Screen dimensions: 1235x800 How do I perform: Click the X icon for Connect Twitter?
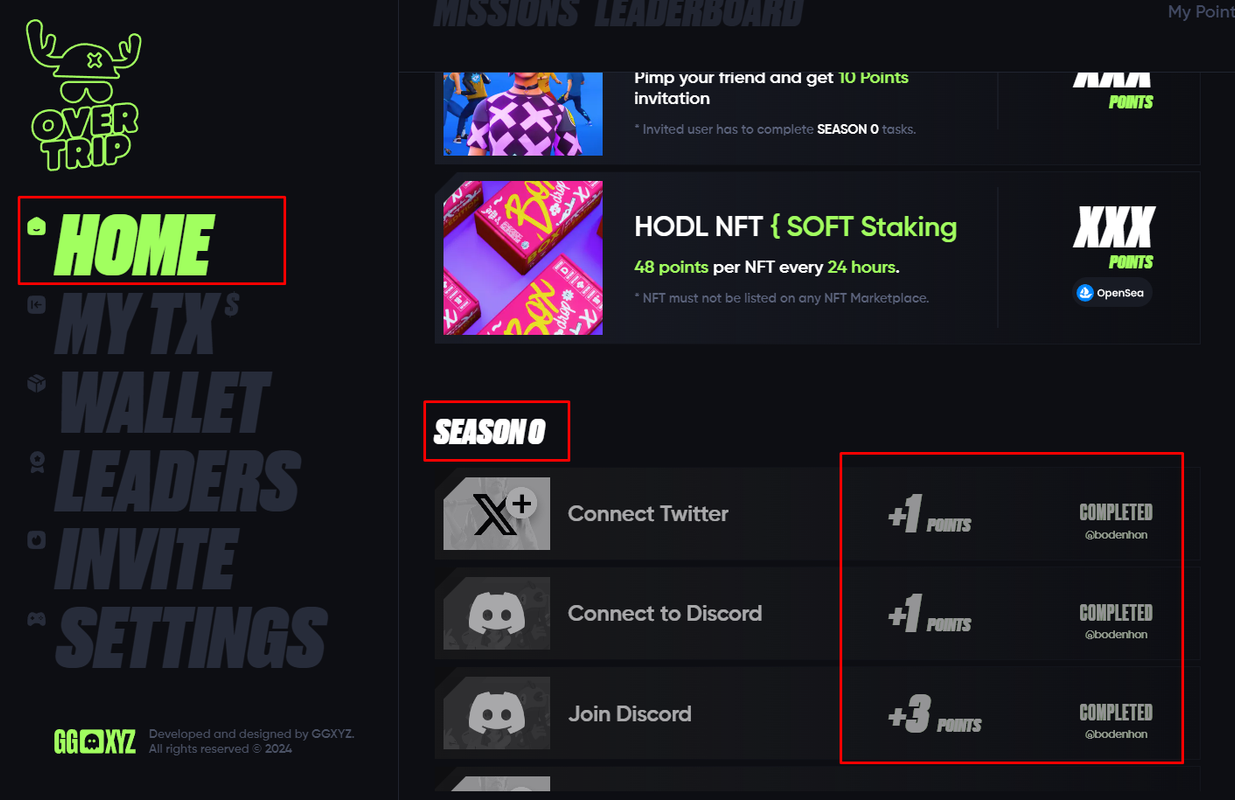tap(497, 513)
